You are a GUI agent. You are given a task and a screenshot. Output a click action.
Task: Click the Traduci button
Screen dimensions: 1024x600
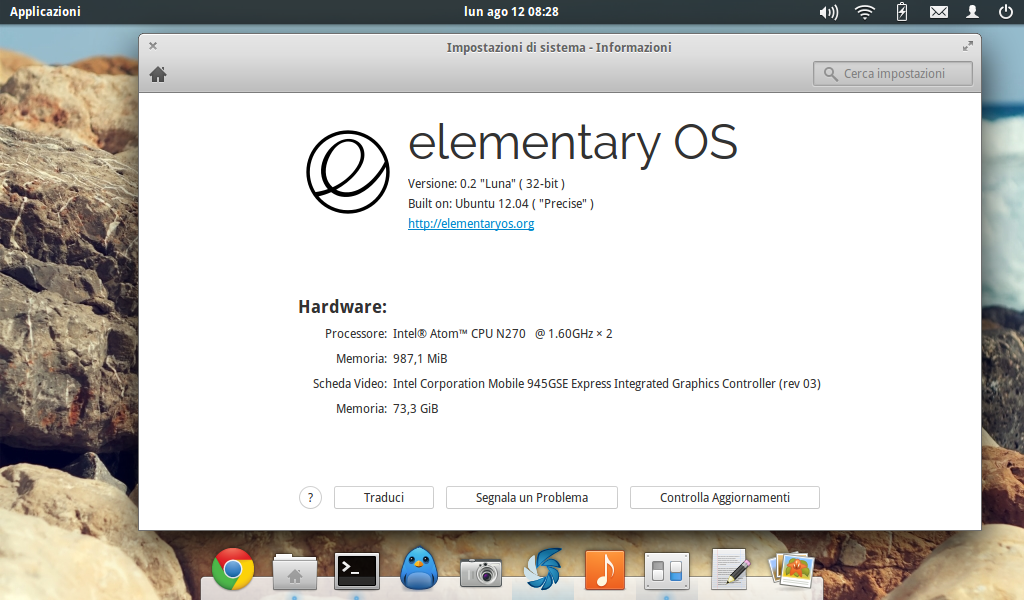tap(384, 497)
